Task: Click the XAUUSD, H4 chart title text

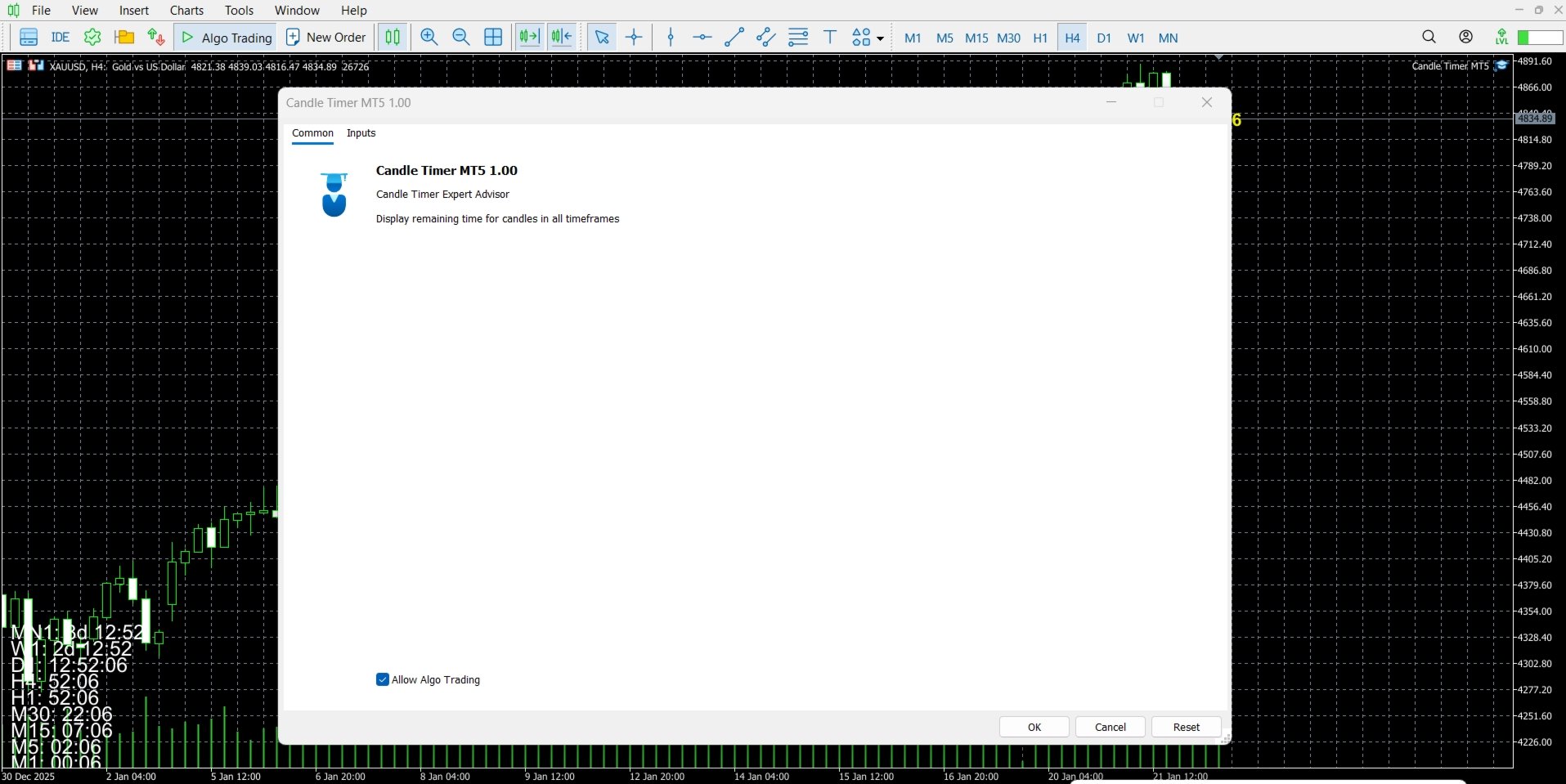Action: click(77, 66)
